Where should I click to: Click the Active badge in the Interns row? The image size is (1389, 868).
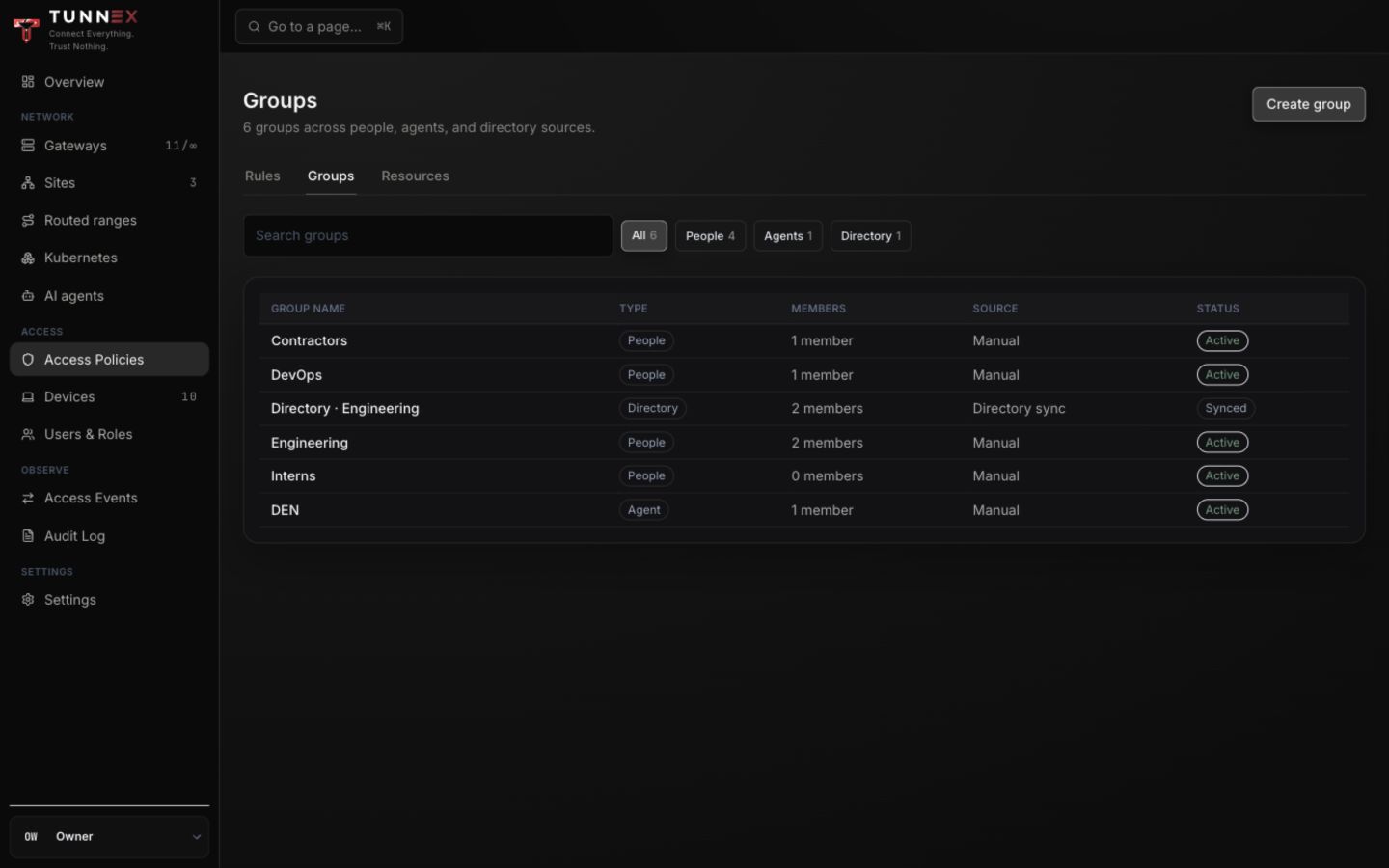click(1222, 476)
